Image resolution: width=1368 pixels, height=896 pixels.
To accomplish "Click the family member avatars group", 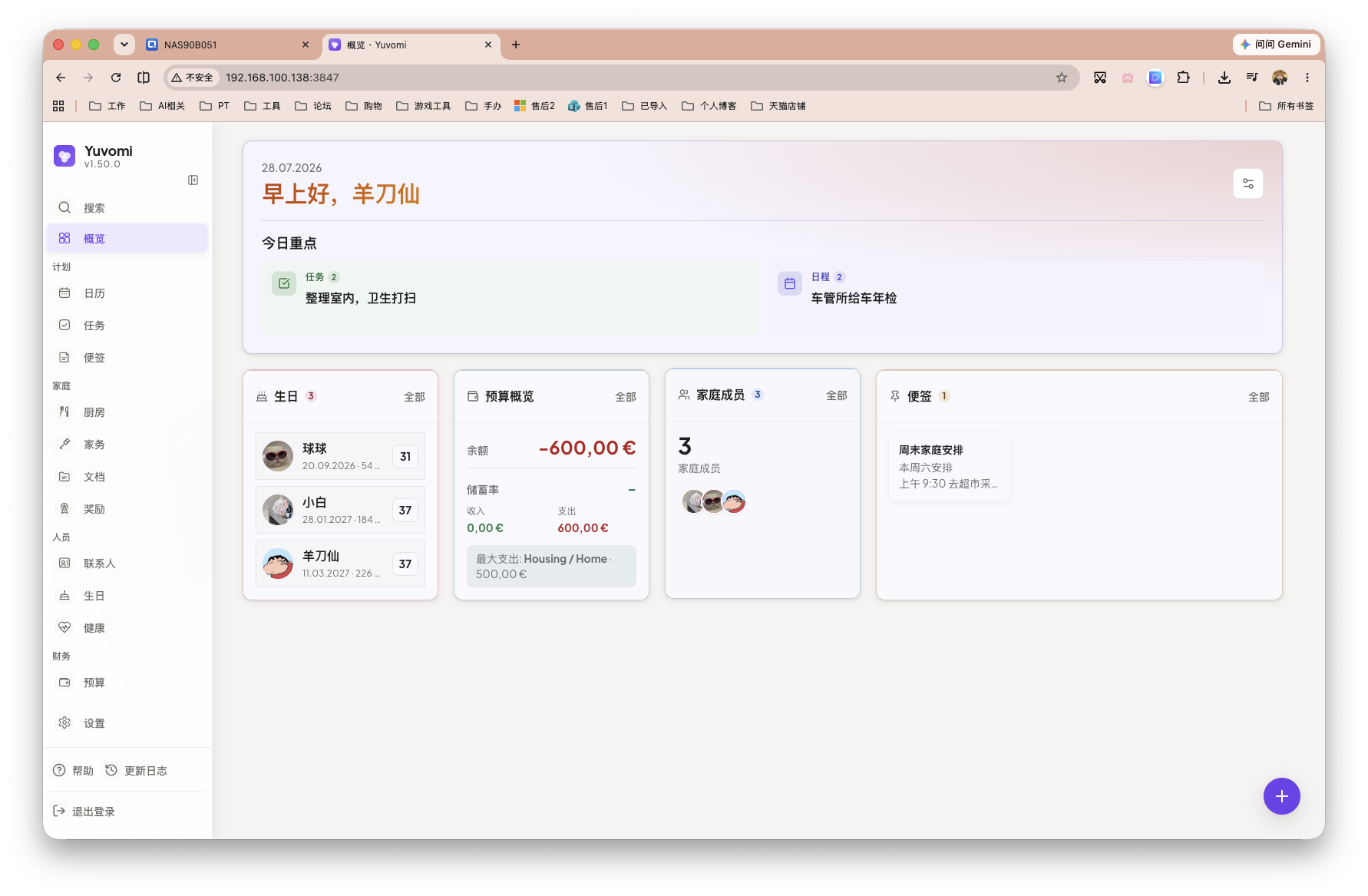I will (x=714, y=501).
